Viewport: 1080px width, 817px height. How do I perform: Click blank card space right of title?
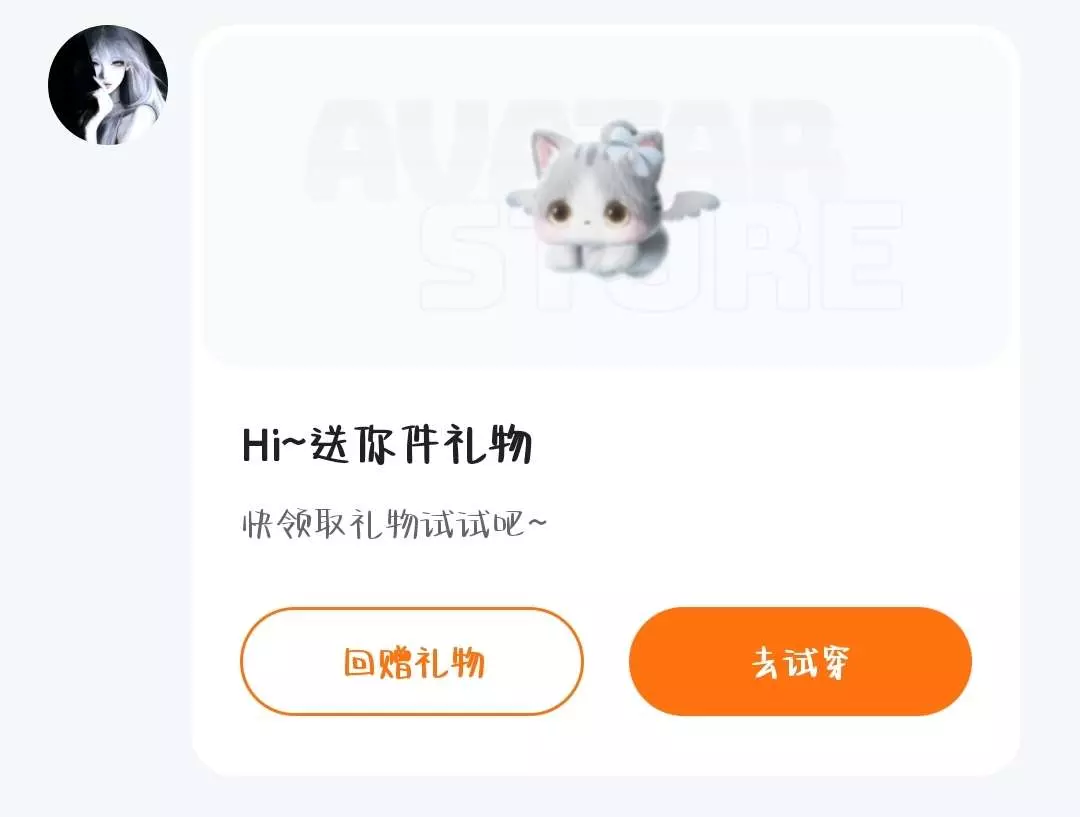pyautogui.click(x=758, y=444)
